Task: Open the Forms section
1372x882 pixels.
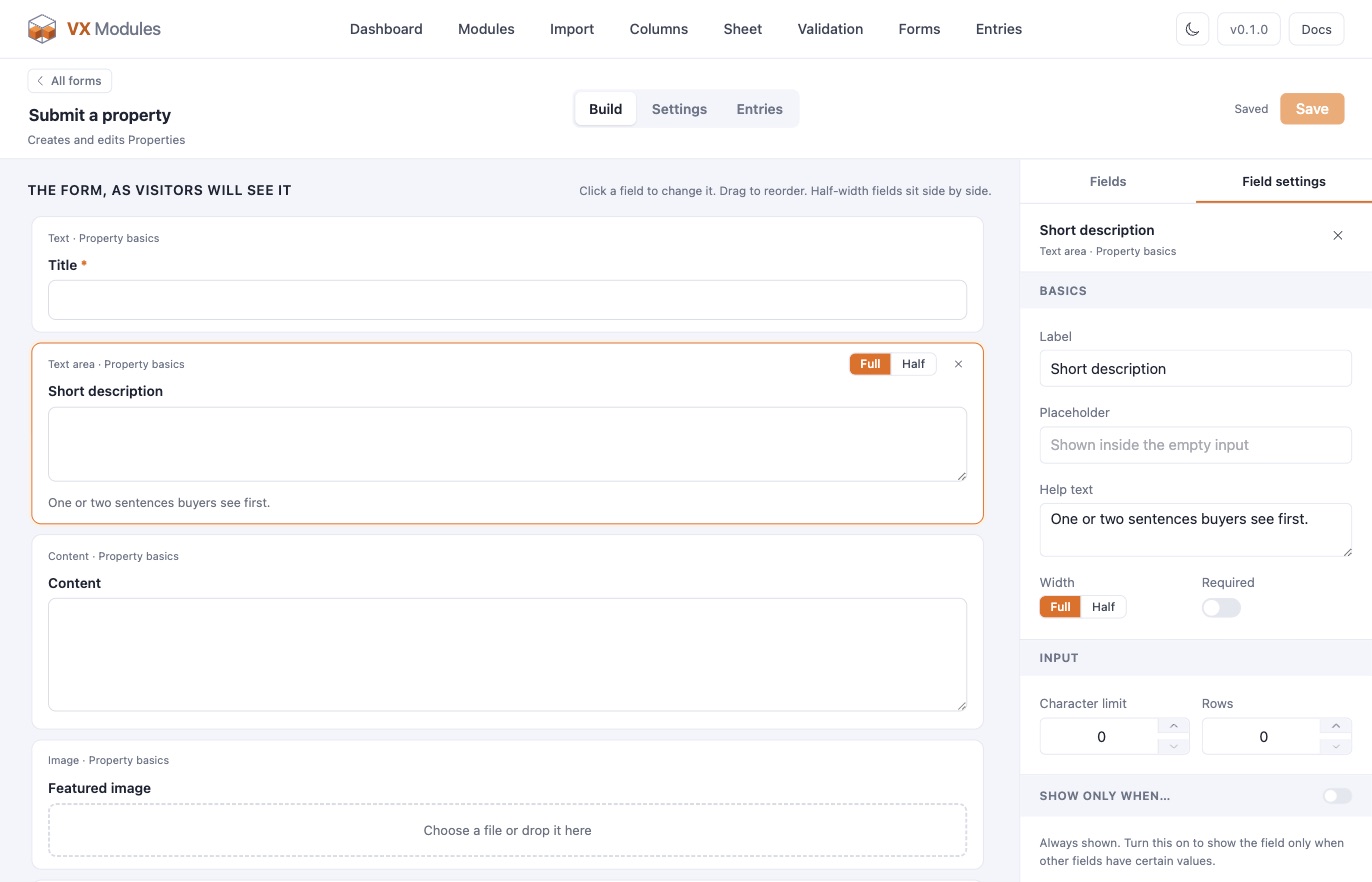Action: pyautogui.click(x=919, y=29)
